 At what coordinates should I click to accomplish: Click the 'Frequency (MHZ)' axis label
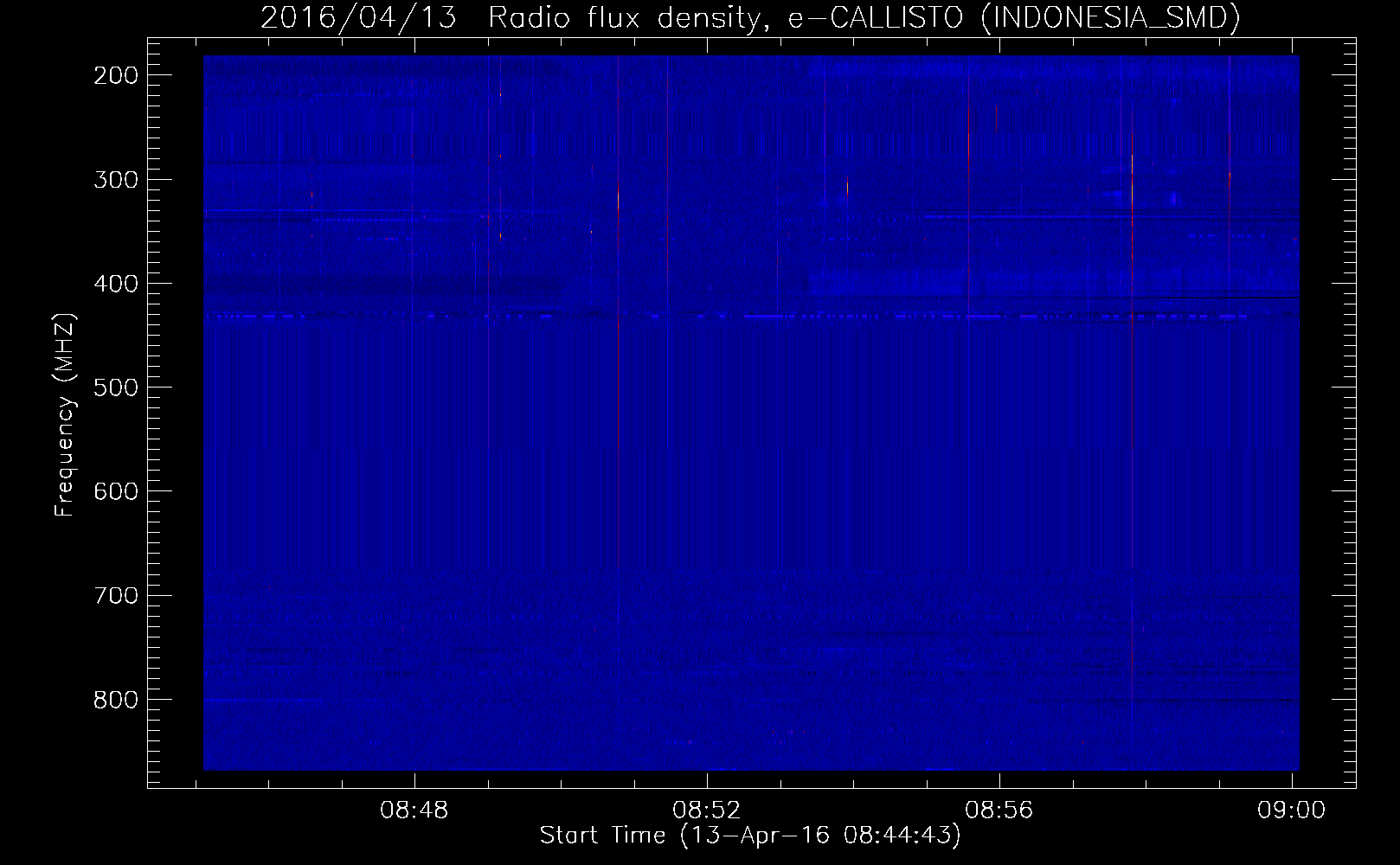coord(65,414)
